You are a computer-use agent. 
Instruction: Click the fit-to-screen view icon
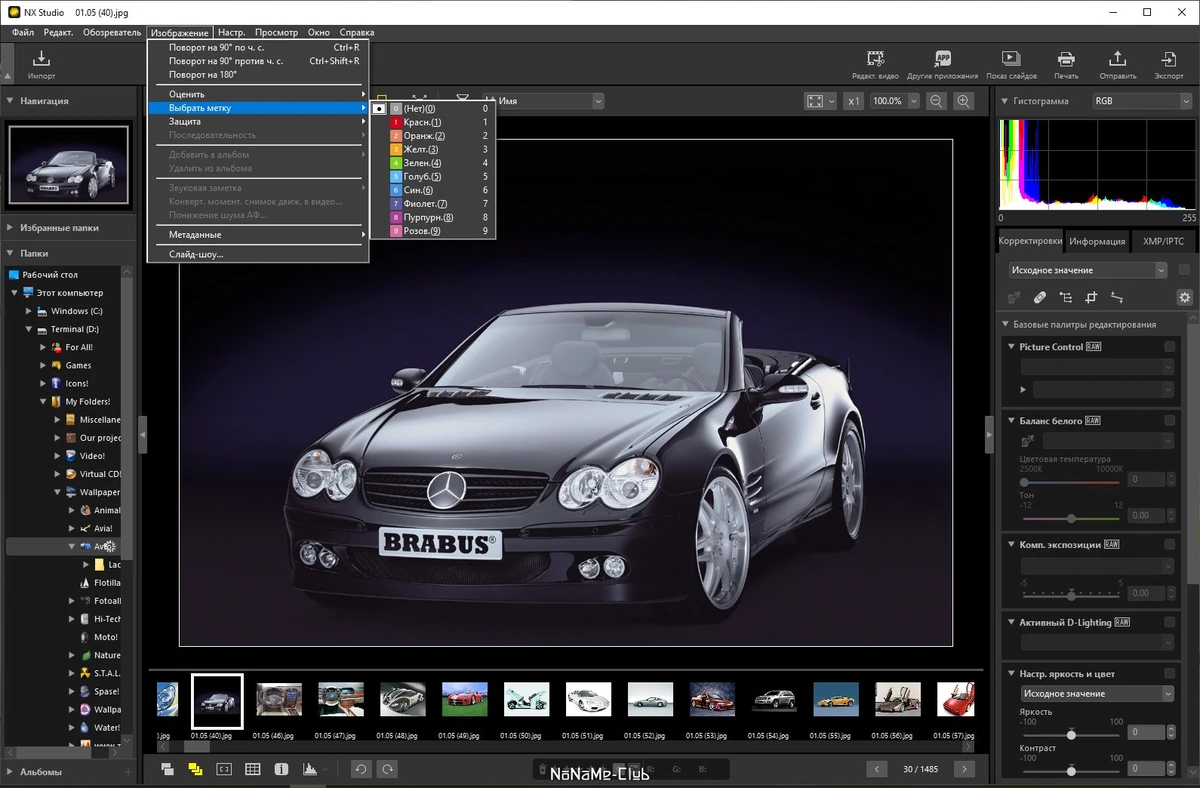click(815, 101)
